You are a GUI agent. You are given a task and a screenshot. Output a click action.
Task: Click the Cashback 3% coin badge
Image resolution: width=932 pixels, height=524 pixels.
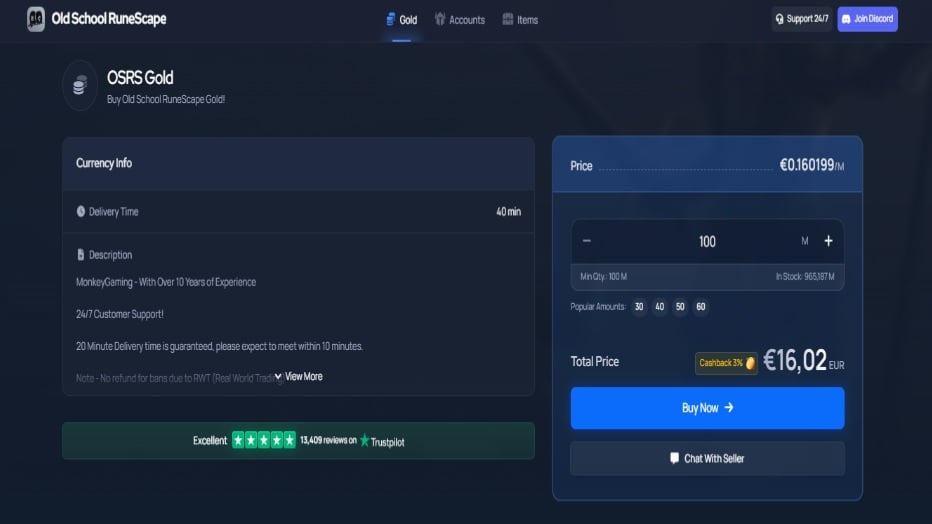(x=726, y=363)
